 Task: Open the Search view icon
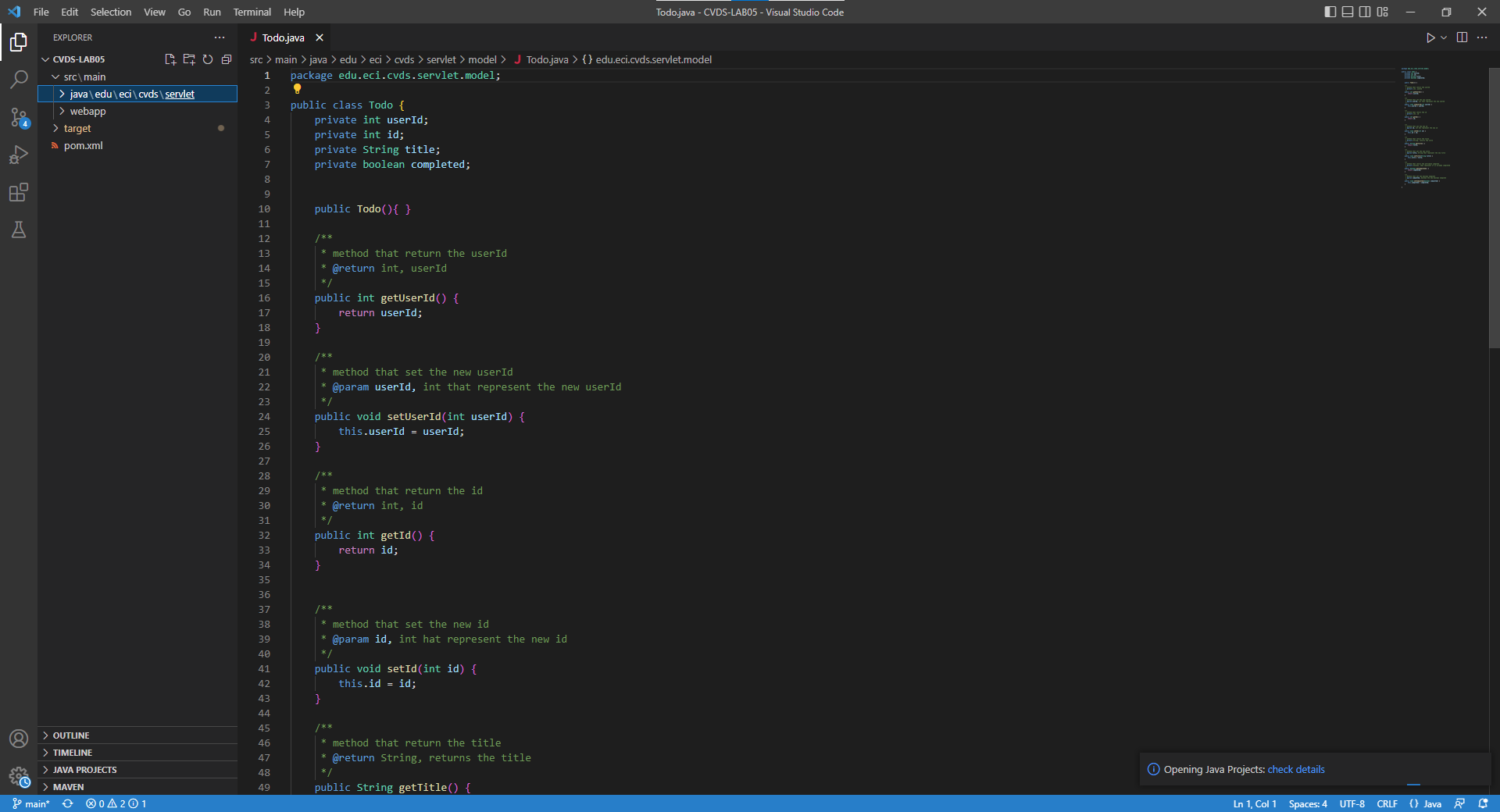pyautogui.click(x=19, y=79)
